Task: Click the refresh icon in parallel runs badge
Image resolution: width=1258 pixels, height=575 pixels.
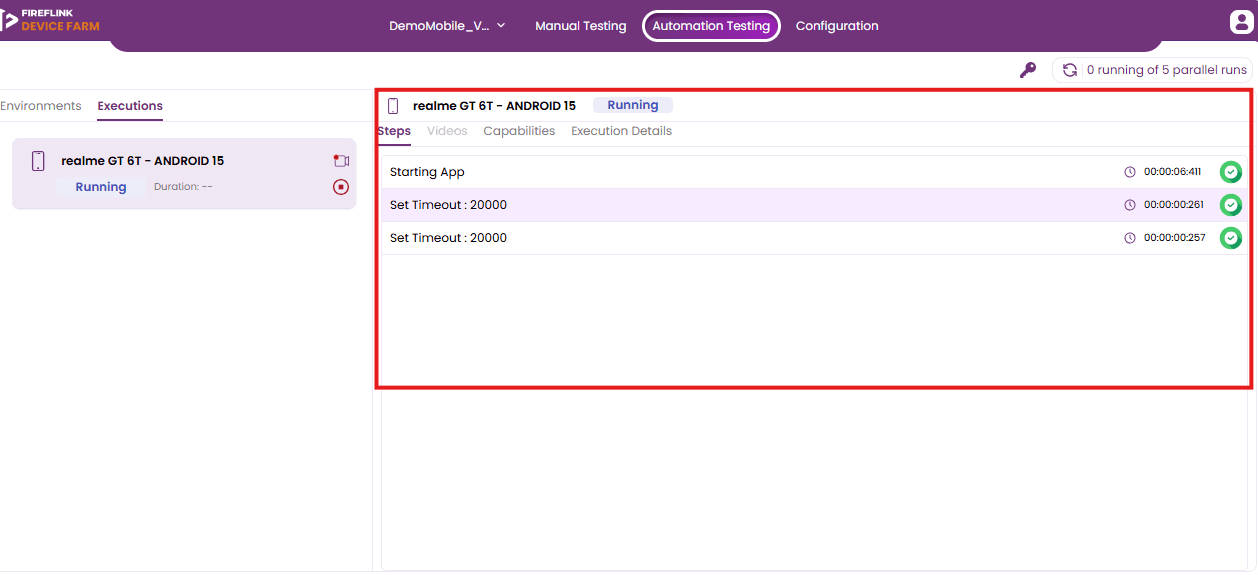Action: coord(1070,70)
